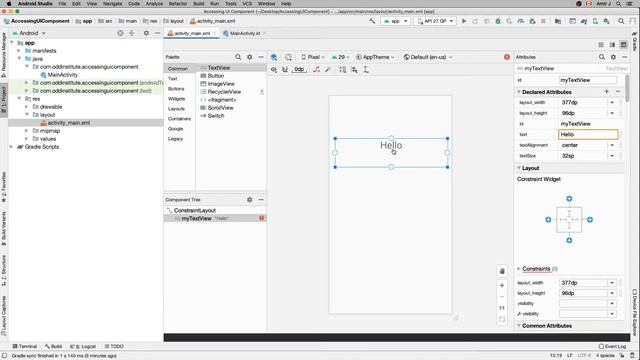Switch to Code view mode icon
The width and height of the screenshot is (640, 360).
click(x=601, y=44)
